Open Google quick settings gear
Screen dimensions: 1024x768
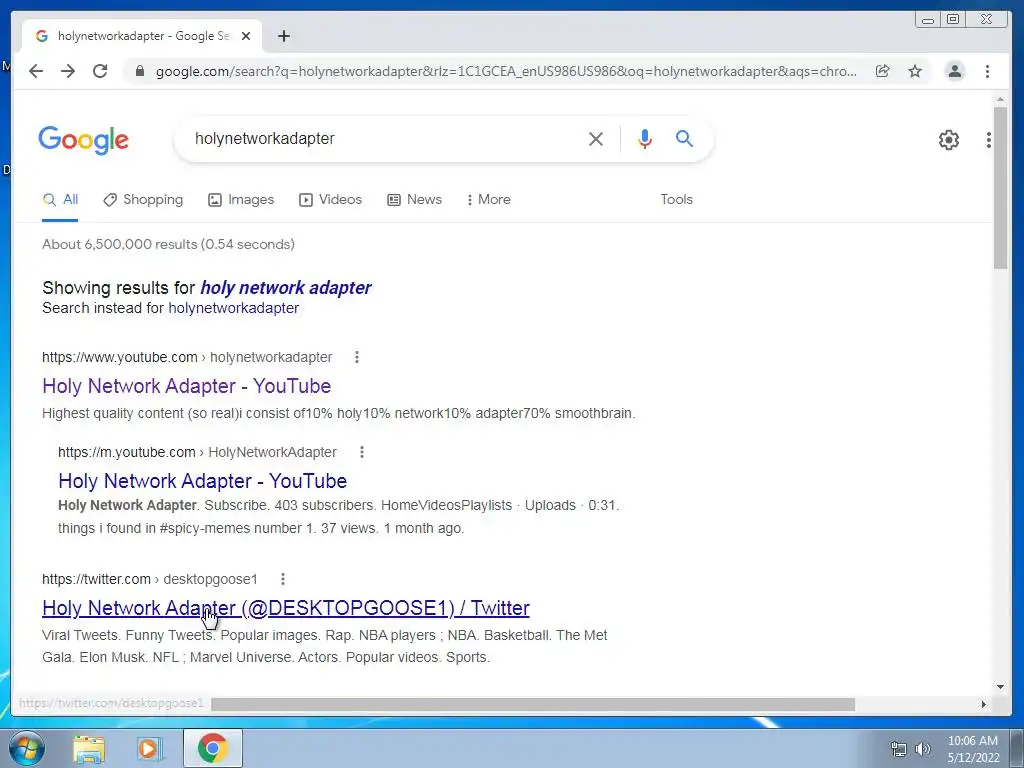coord(949,140)
